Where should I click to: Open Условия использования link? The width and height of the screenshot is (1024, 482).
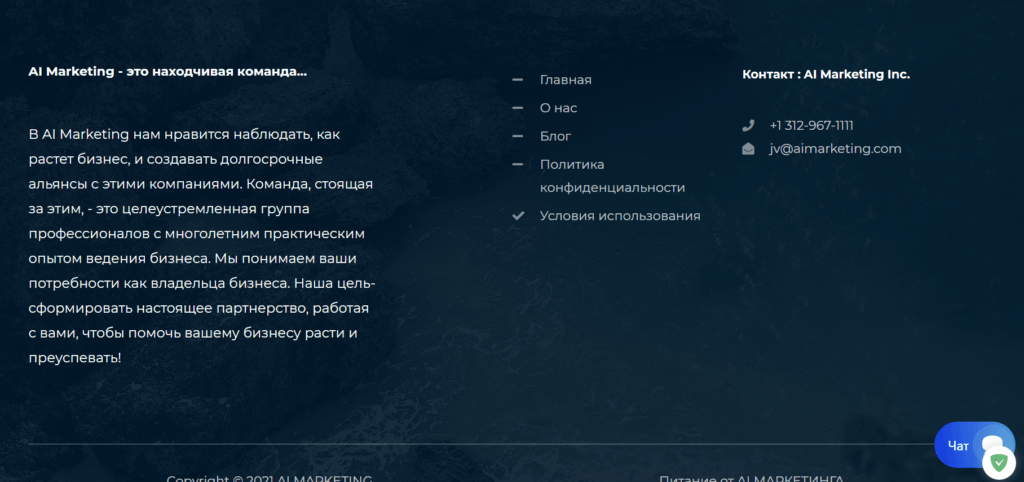(620, 216)
